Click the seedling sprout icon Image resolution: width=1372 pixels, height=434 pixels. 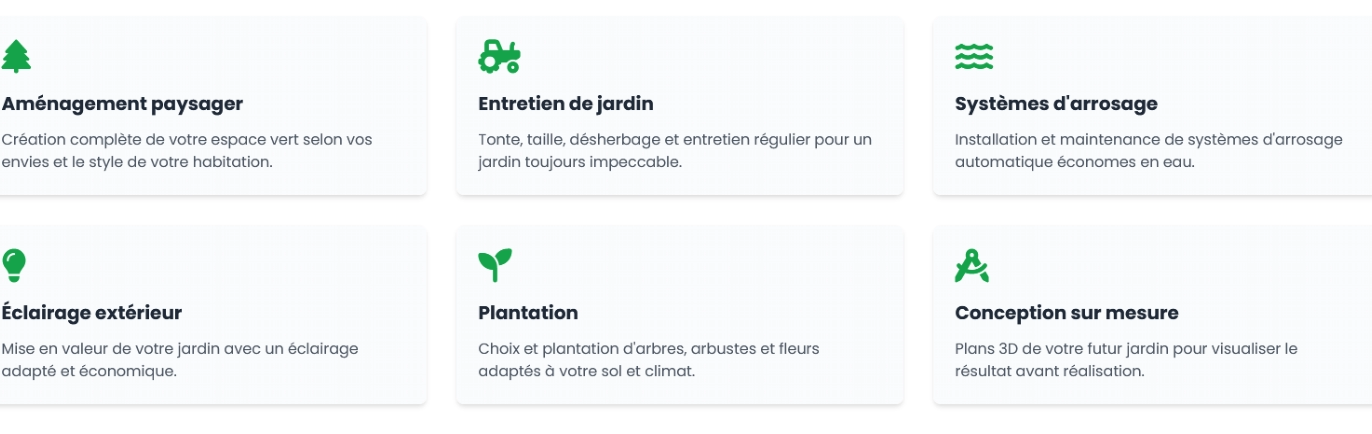[x=495, y=265]
